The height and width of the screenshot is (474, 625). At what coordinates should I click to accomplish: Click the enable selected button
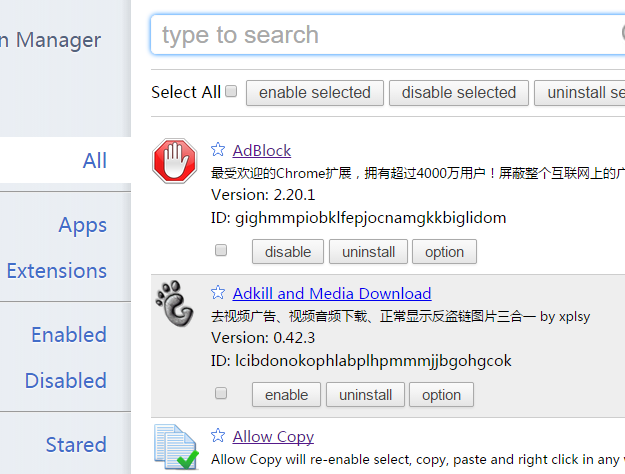[x=315, y=93]
